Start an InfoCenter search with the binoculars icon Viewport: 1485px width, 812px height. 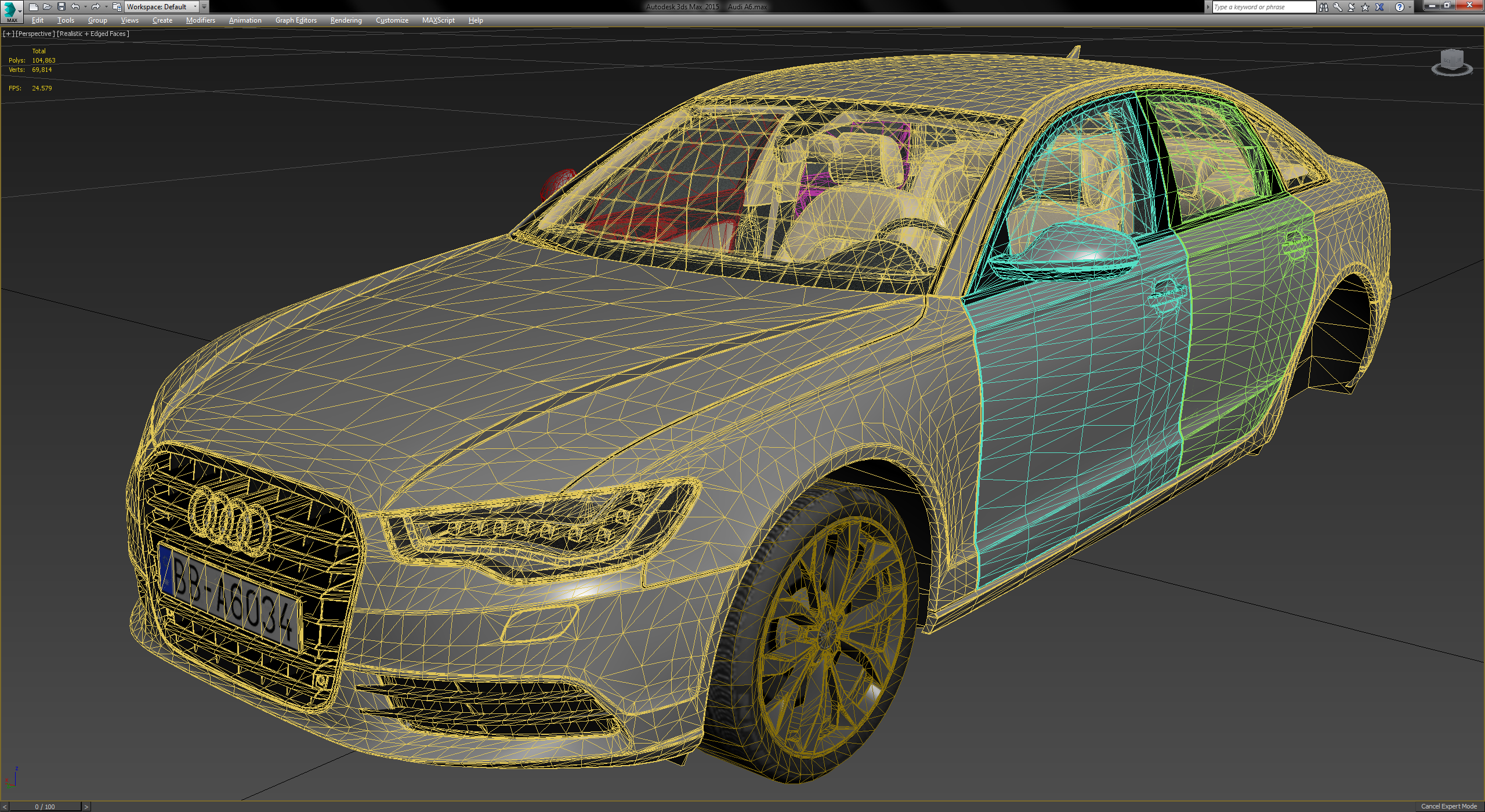(1324, 7)
